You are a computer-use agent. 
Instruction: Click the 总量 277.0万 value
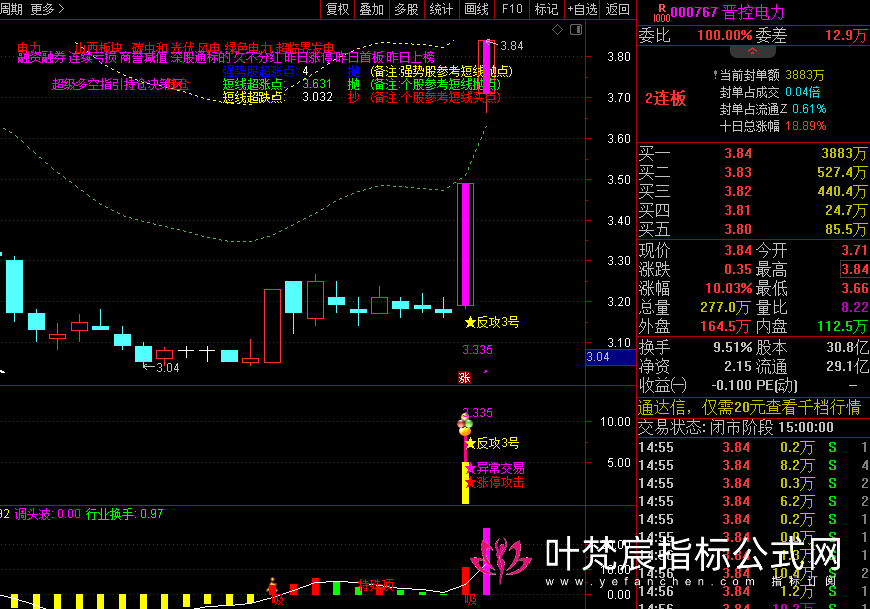725,307
